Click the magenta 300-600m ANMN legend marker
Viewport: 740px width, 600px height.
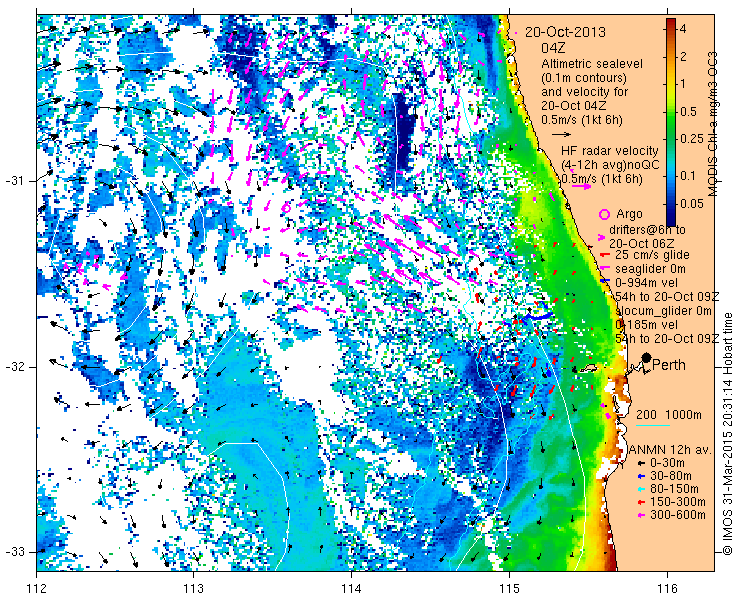(x=641, y=515)
